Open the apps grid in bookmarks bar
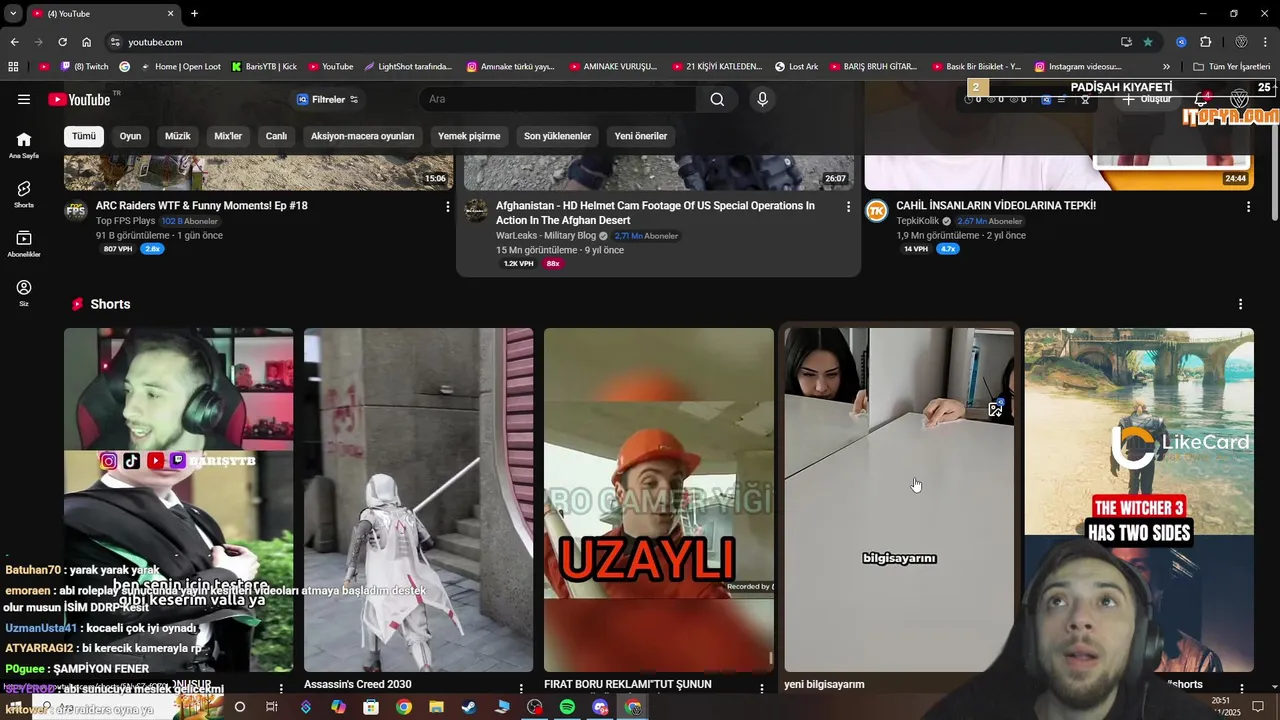Viewport: 1280px width, 720px height. pyautogui.click(x=13, y=67)
